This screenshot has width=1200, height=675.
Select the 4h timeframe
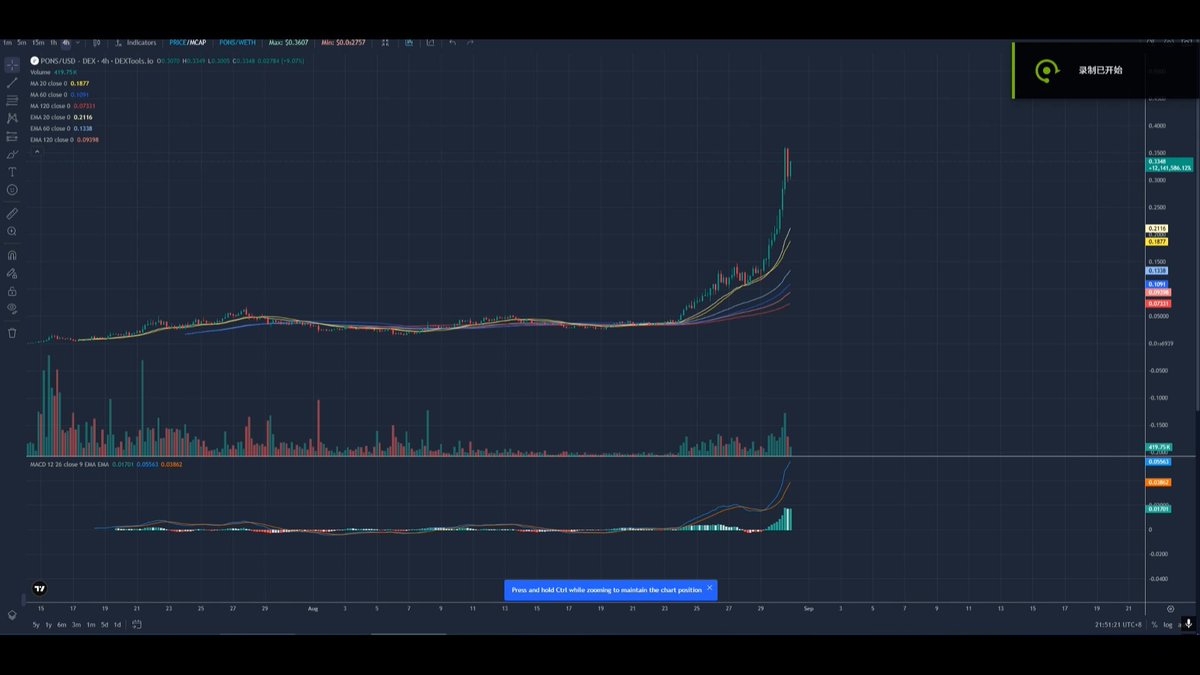66,42
